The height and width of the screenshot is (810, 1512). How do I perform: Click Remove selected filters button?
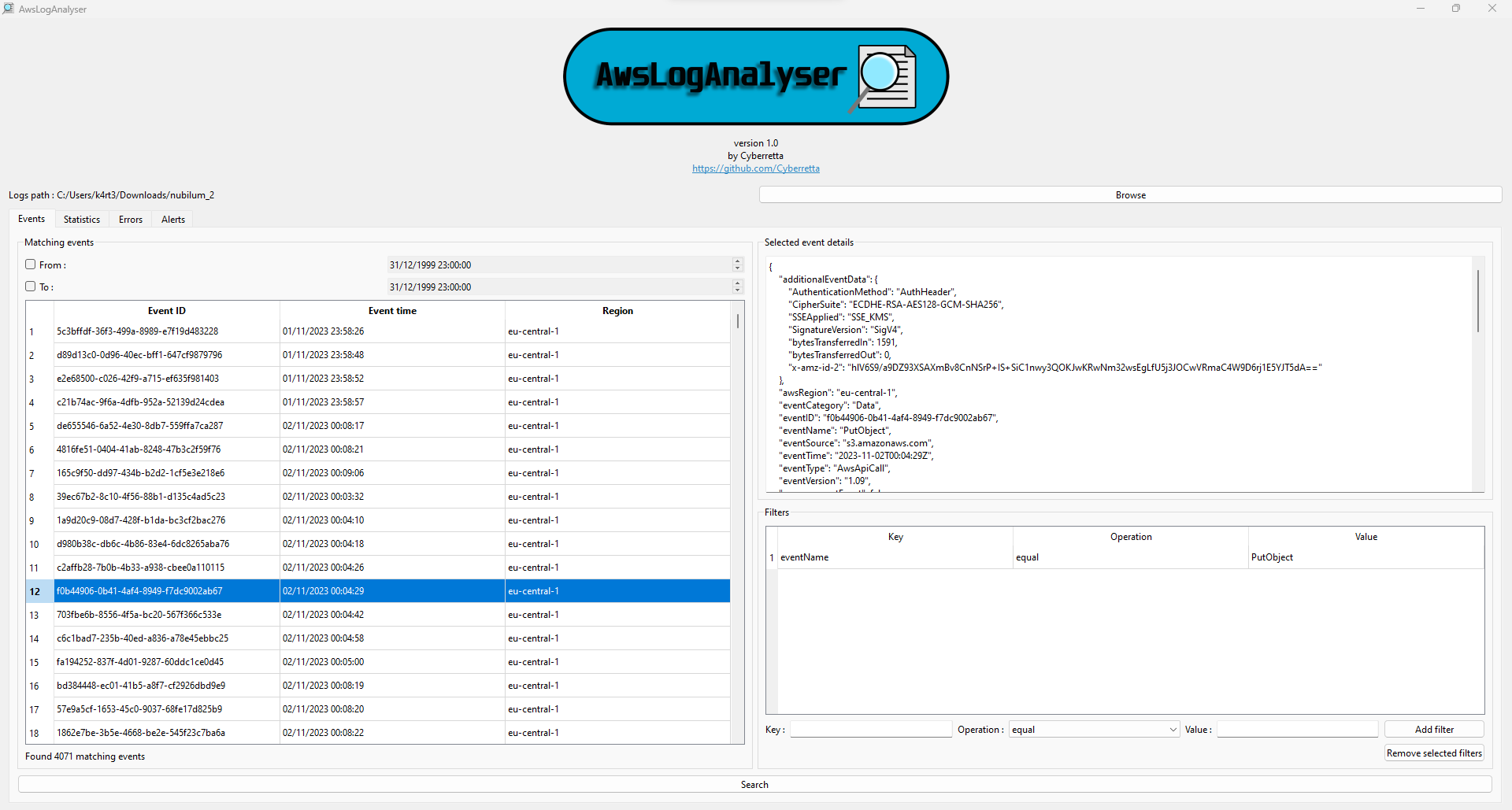1433,753
